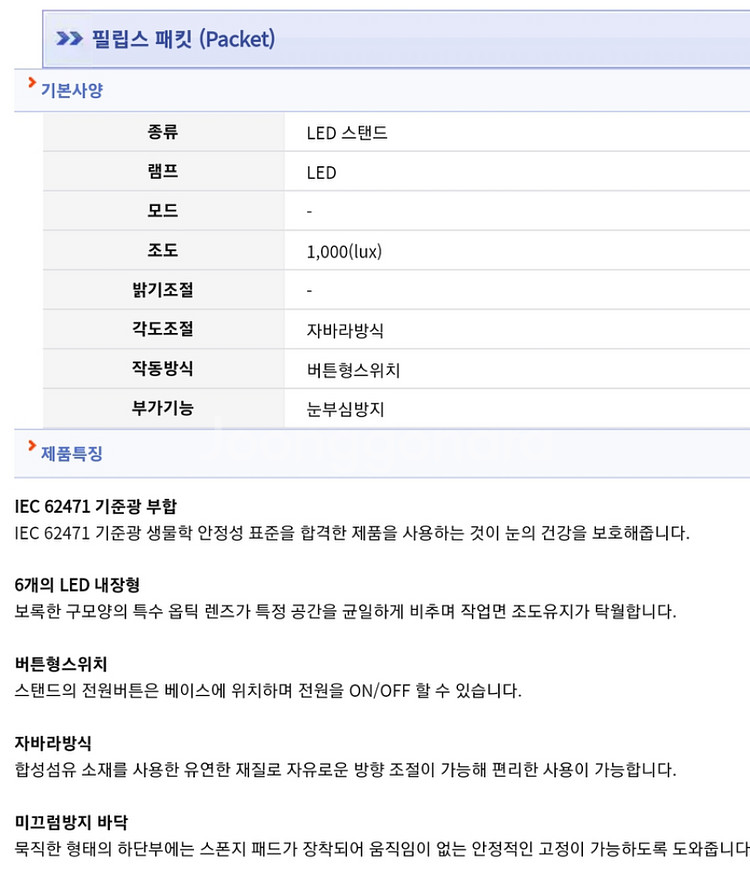Click the sentence about 합성섬유 소재
The height and width of the screenshot is (889, 750).
345,770
